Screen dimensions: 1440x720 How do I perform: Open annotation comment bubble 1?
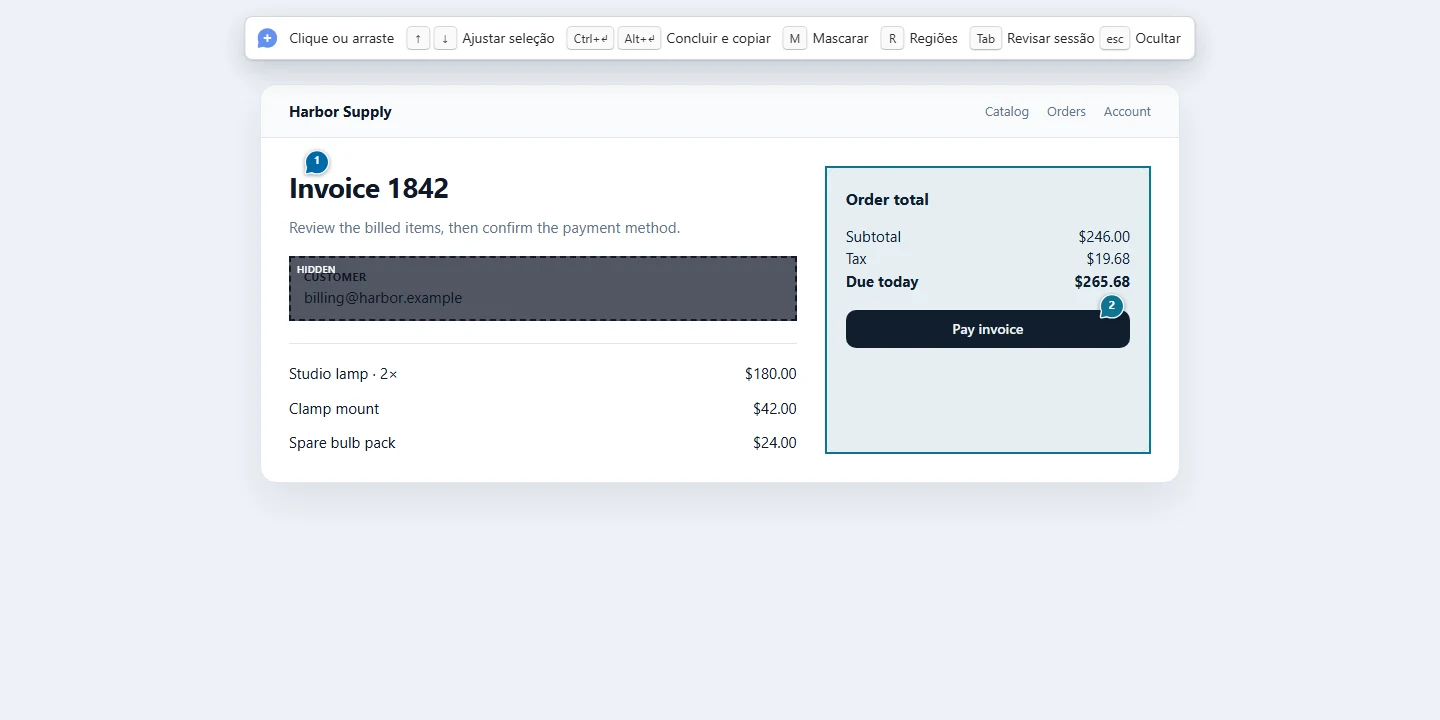[317, 162]
